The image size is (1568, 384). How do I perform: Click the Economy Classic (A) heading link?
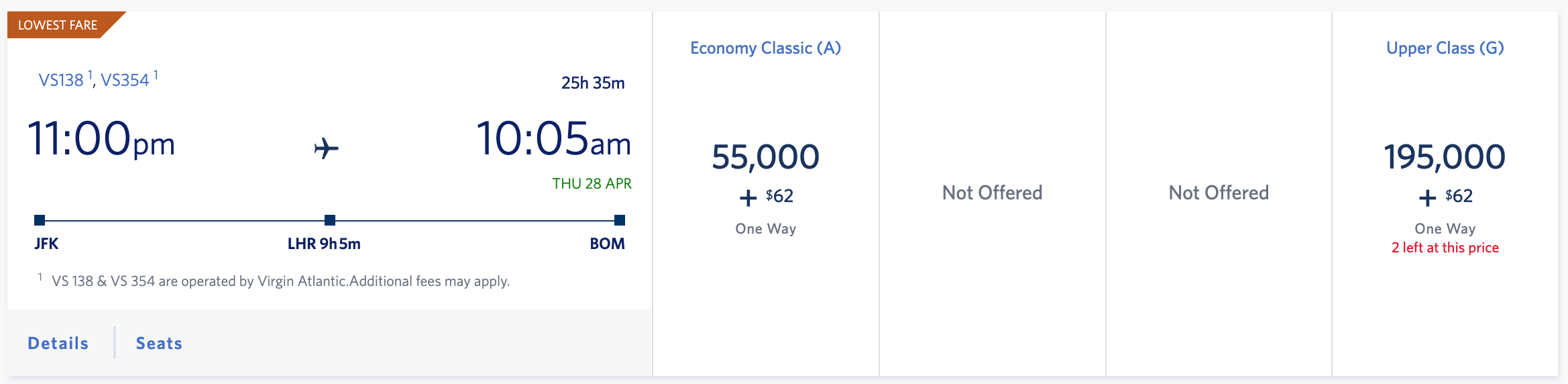[x=765, y=48]
